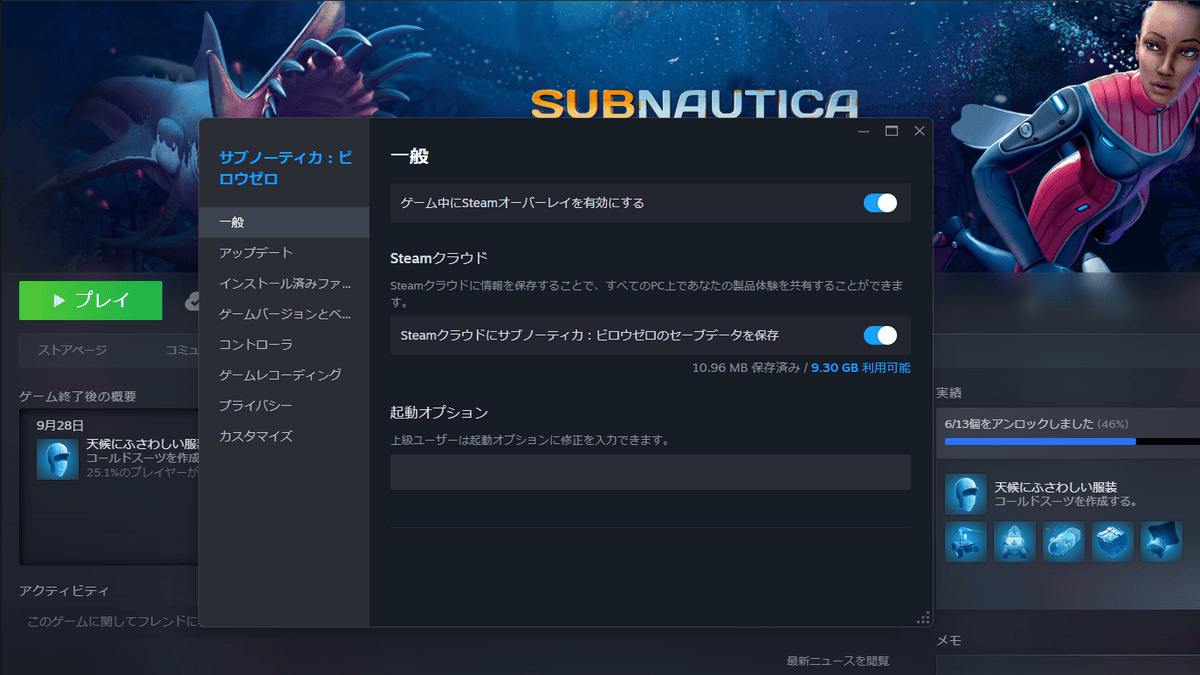Click third small achievement capsule icon
This screenshot has height=675, width=1200.
1063,541
